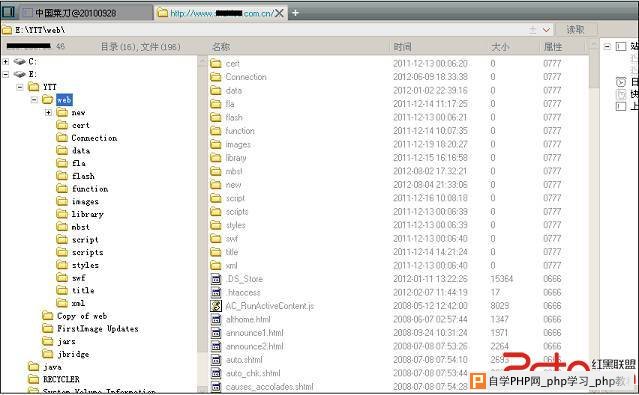Collapse the E: drive node
639x395 pixels.
point(6,74)
